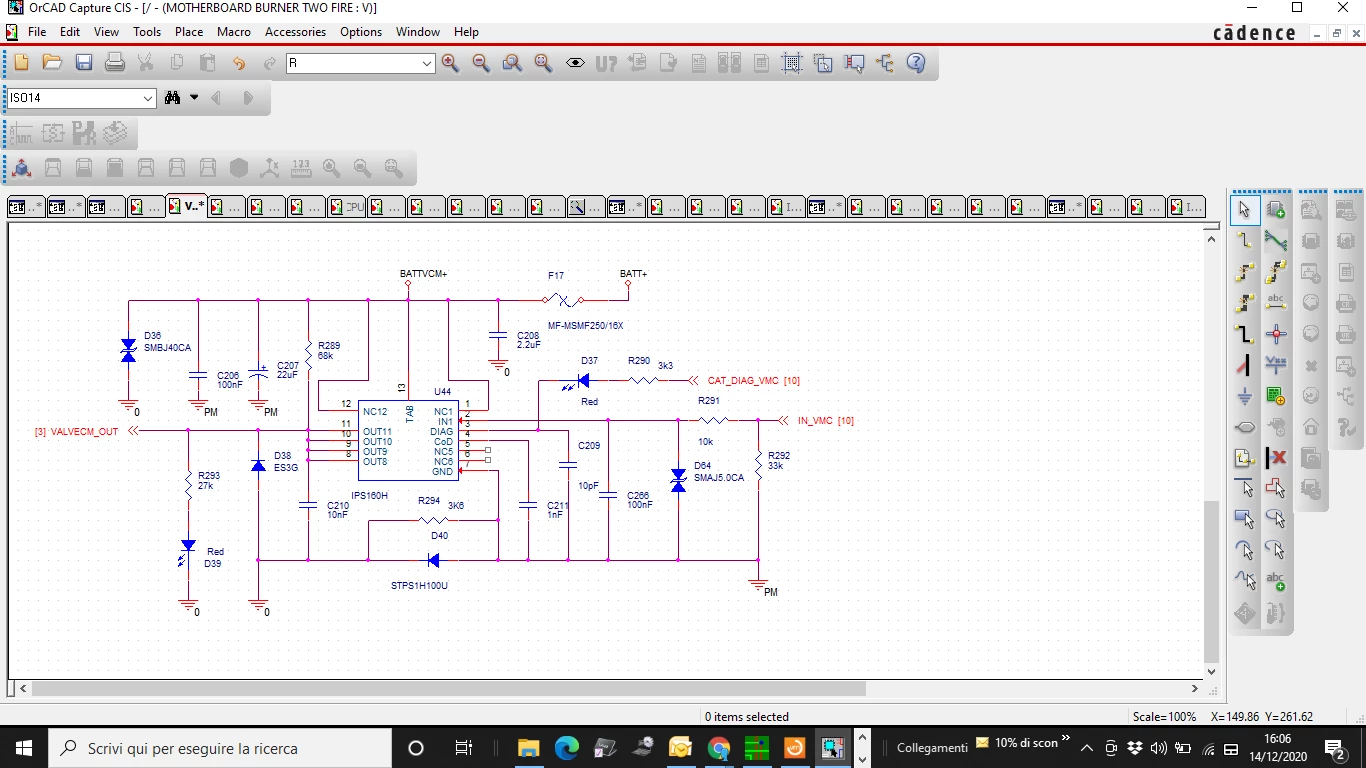Undo the last action
Image resolution: width=1366 pixels, height=768 pixels.
point(239,63)
